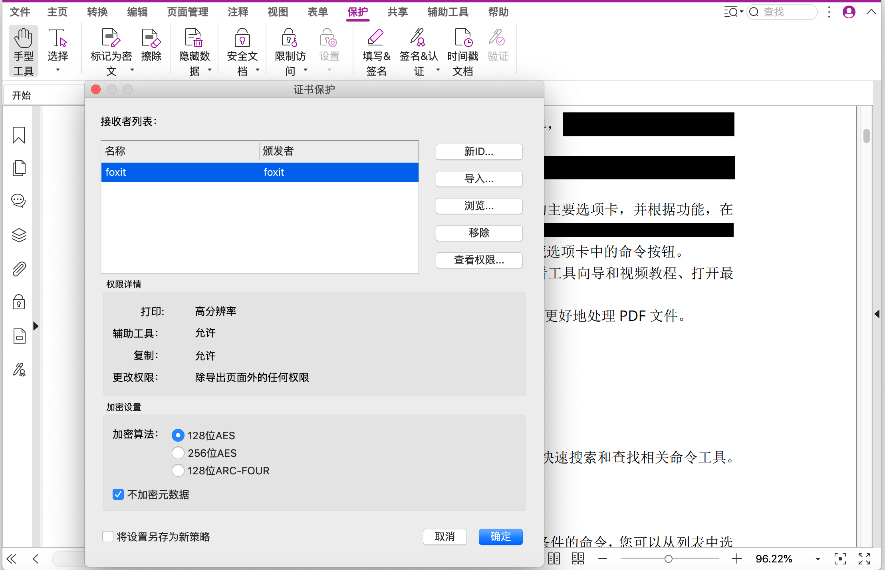Open the Layers panel icon
885x570 pixels.
pos(19,235)
